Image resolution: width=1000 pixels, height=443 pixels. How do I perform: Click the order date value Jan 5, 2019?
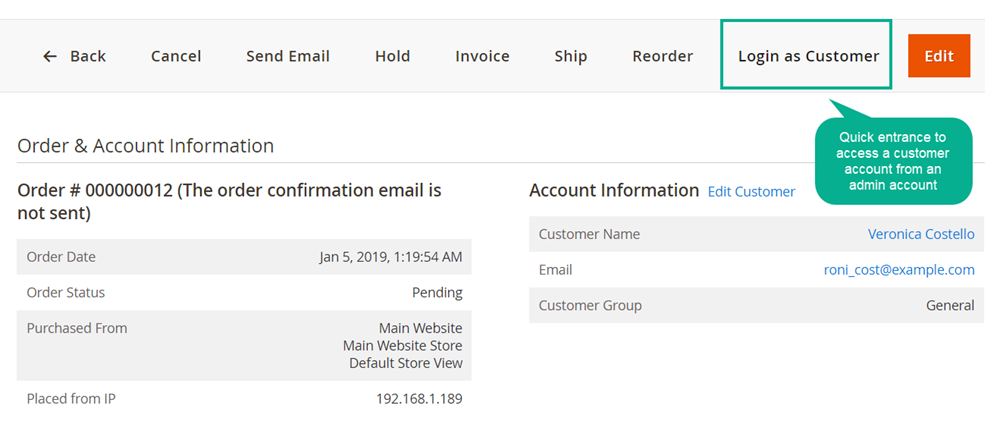tap(390, 257)
